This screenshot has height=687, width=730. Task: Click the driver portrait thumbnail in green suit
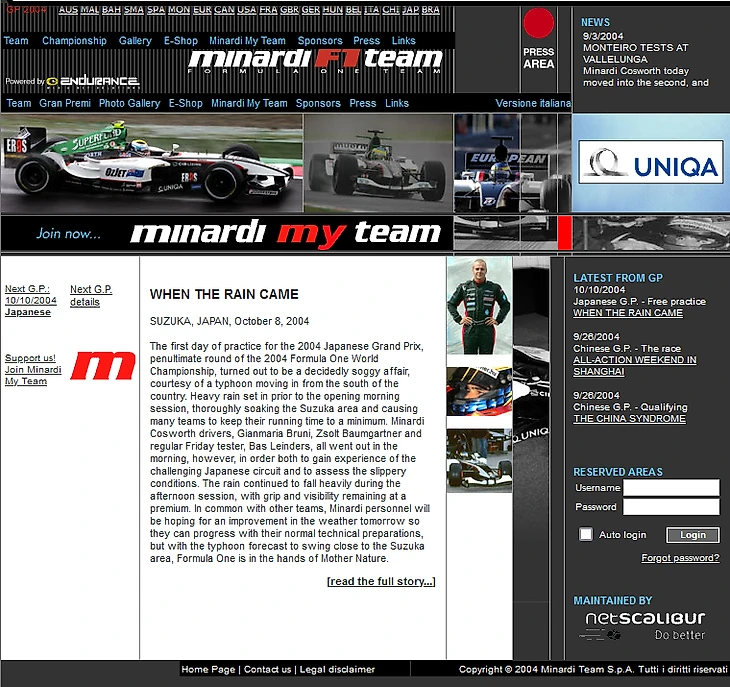click(479, 306)
